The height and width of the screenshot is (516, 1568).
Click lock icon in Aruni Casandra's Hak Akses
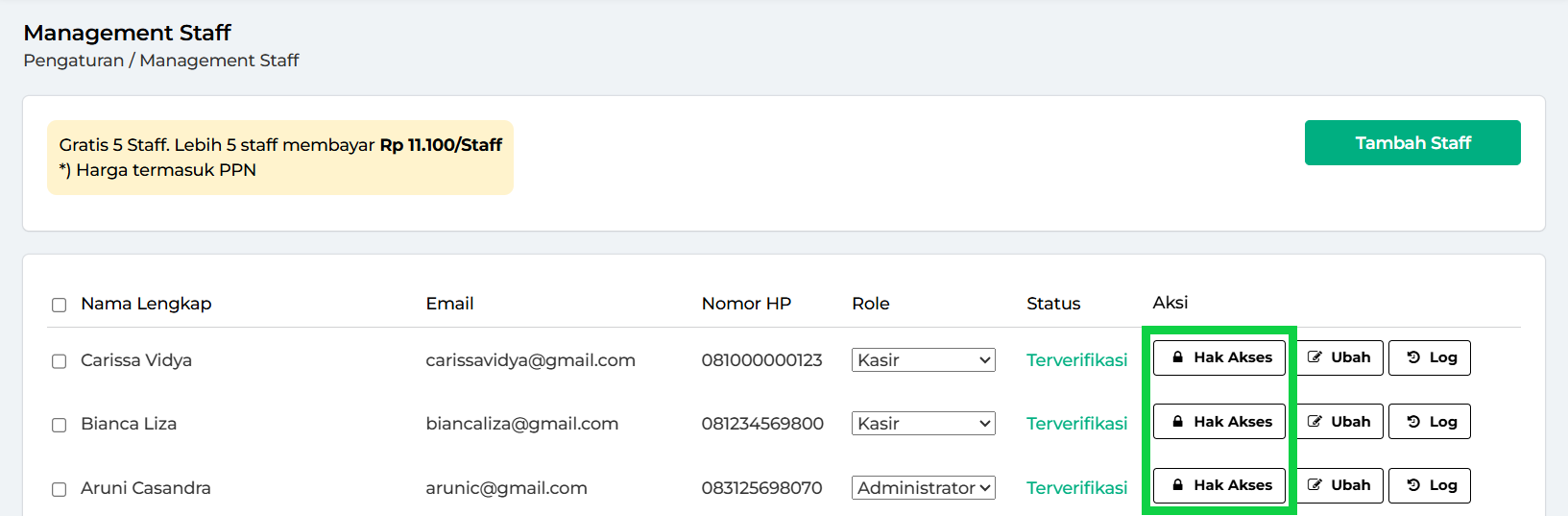pos(1177,485)
